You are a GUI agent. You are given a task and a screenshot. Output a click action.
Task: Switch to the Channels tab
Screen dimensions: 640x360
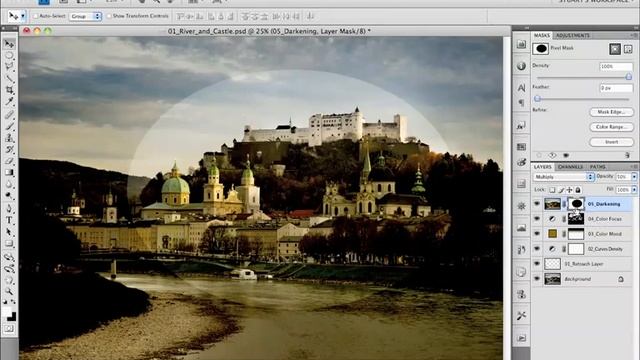(570, 167)
